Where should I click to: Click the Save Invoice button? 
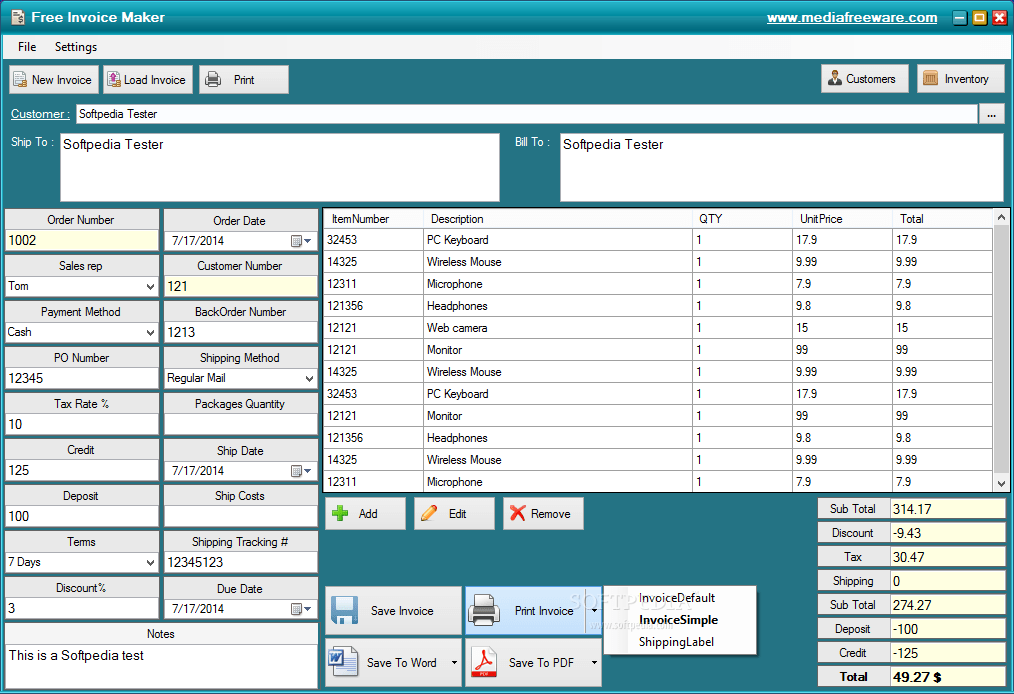tap(393, 610)
